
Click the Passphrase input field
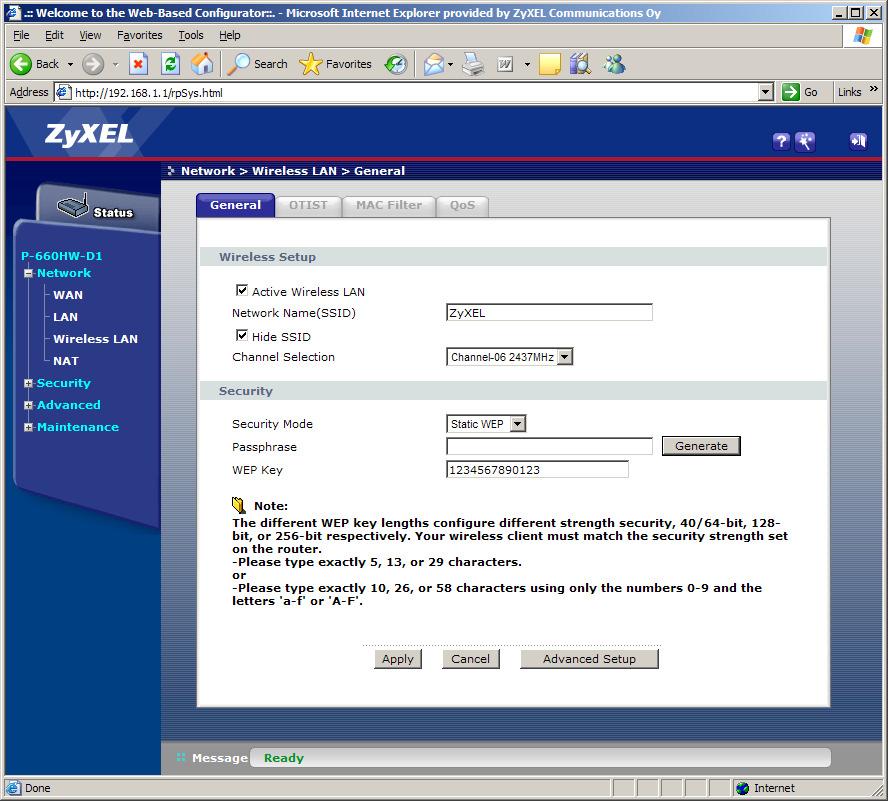click(x=549, y=446)
